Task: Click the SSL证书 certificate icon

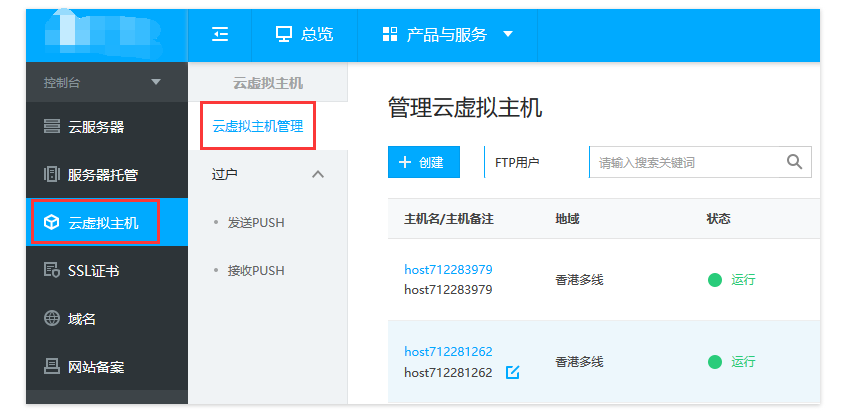Action: point(52,271)
